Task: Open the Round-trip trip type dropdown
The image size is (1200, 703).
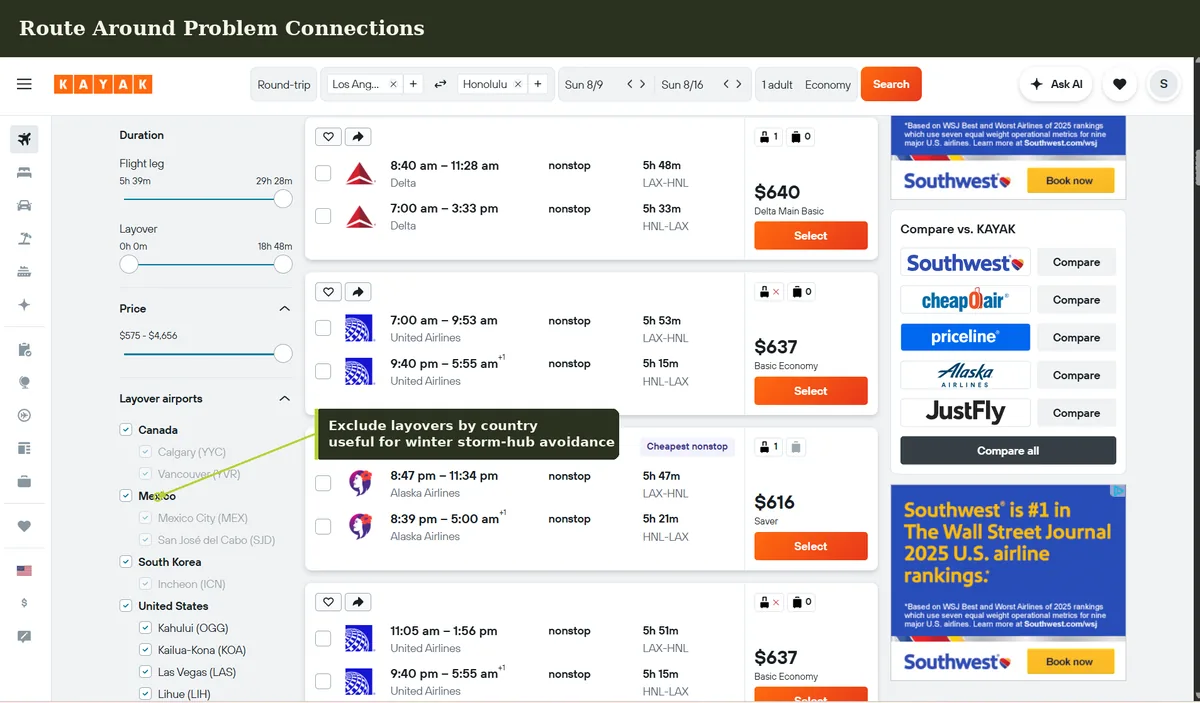Action: click(x=284, y=84)
